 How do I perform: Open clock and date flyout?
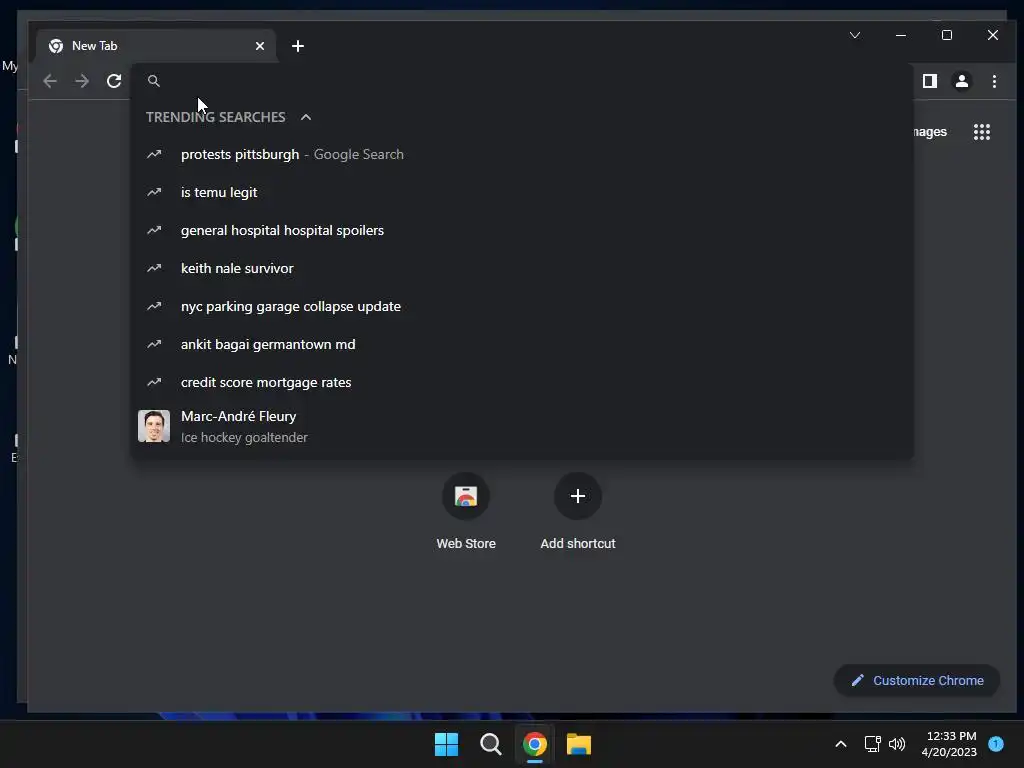click(949, 744)
